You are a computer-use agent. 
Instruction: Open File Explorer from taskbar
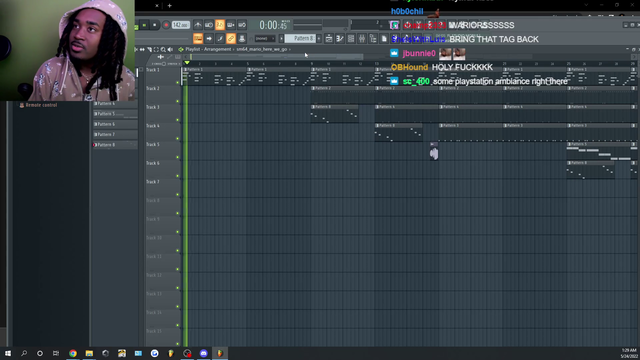tap(89, 353)
